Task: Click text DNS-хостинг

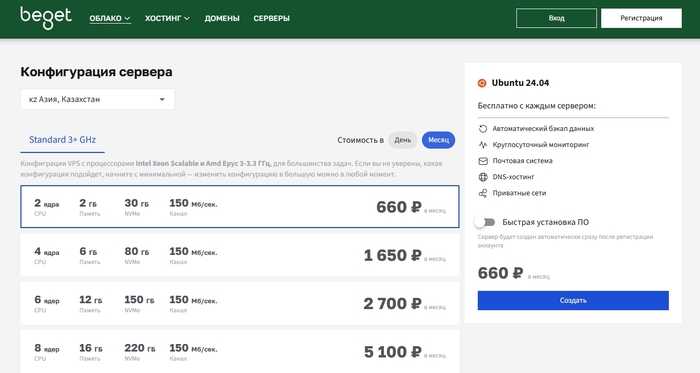Action: click(x=513, y=177)
